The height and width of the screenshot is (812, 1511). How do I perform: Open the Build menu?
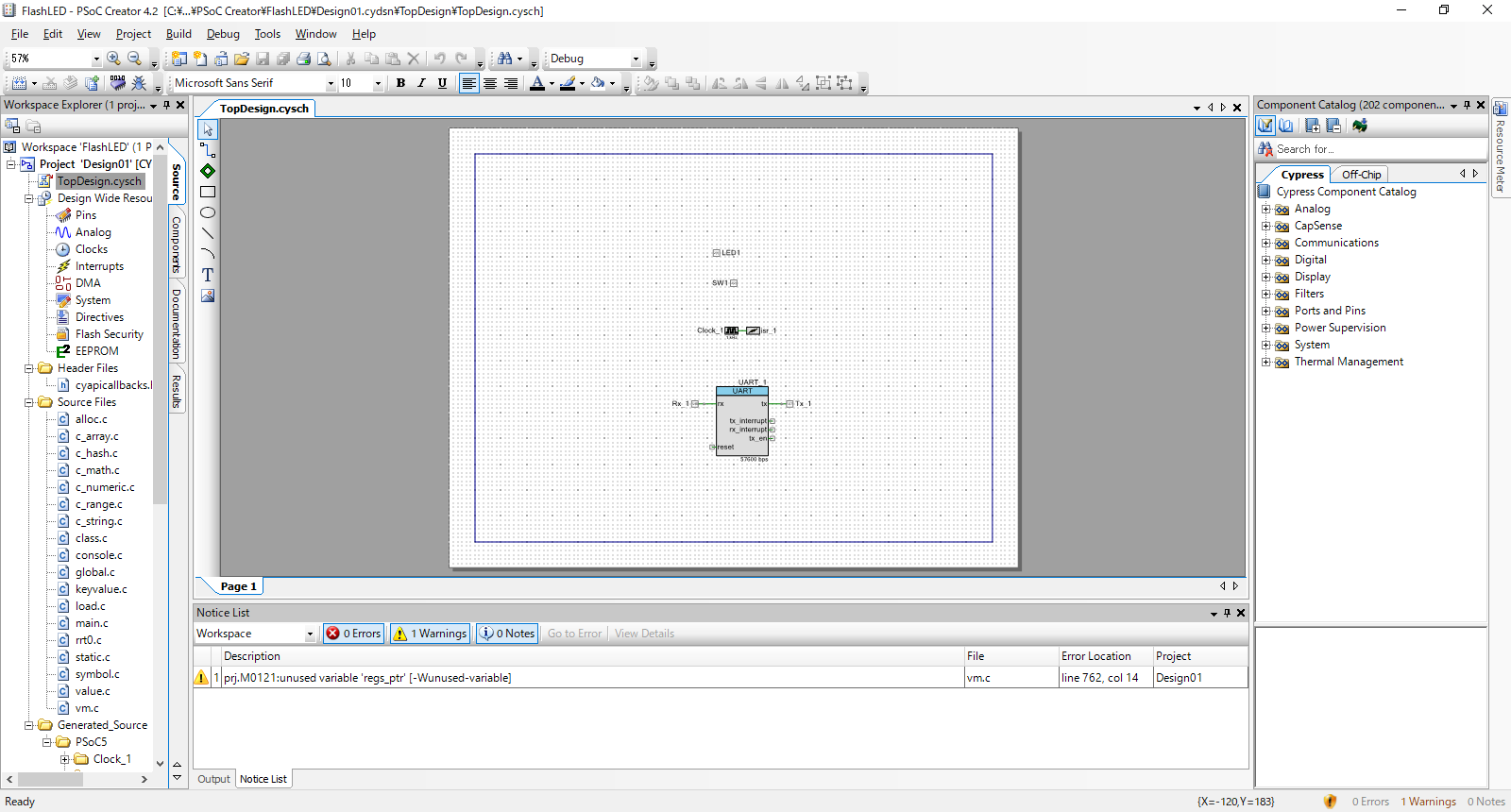[178, 34]
